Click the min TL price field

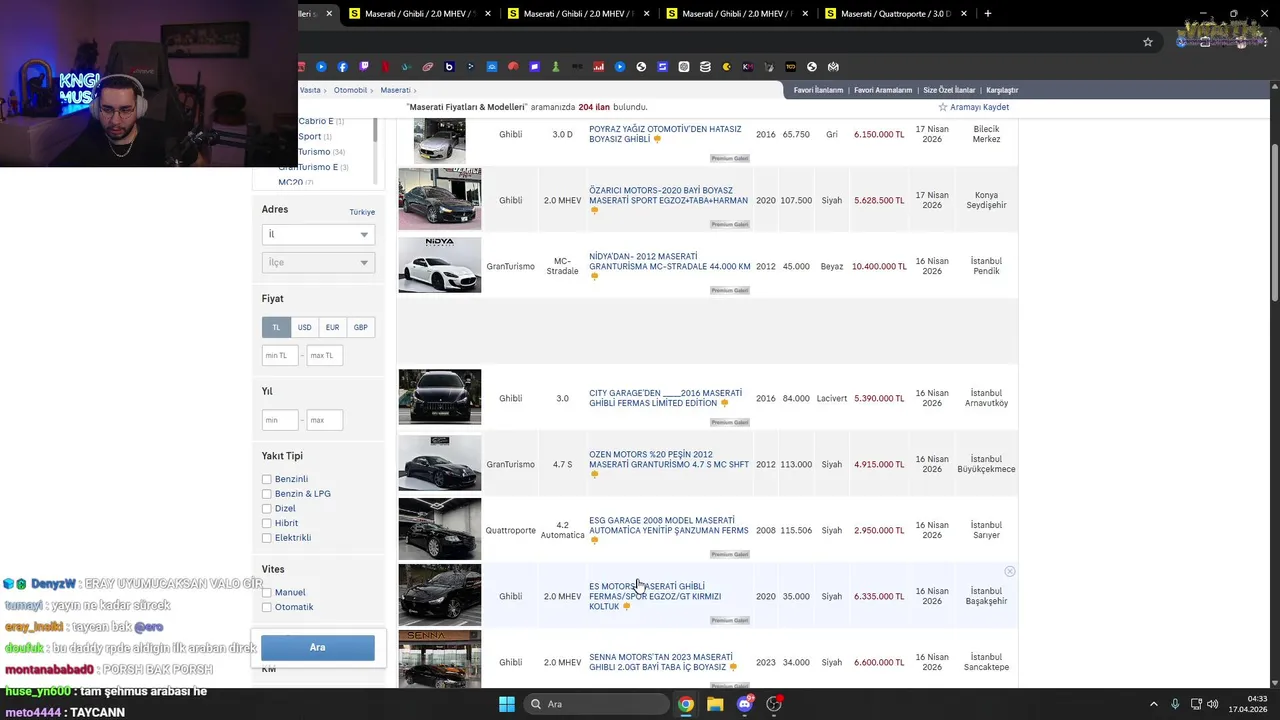tap(280, 355)
